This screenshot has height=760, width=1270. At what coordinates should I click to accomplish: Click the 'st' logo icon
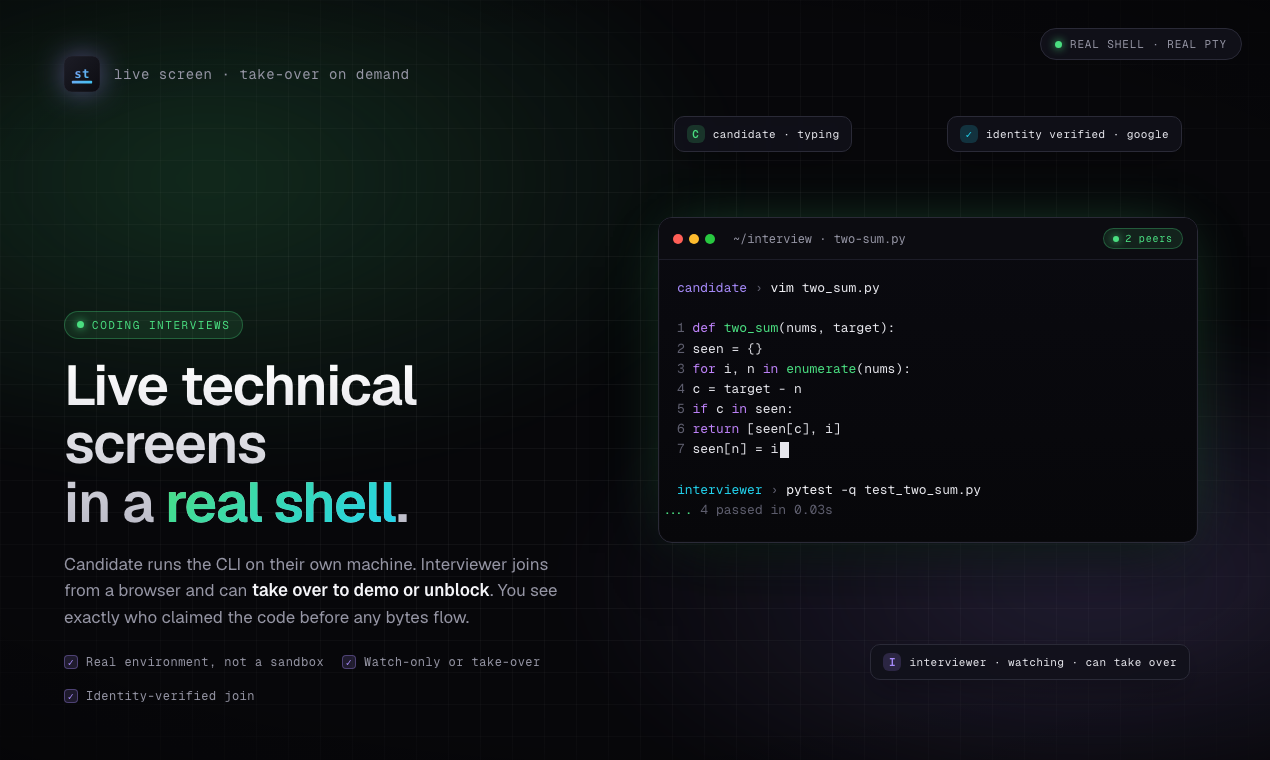[82, 74]
